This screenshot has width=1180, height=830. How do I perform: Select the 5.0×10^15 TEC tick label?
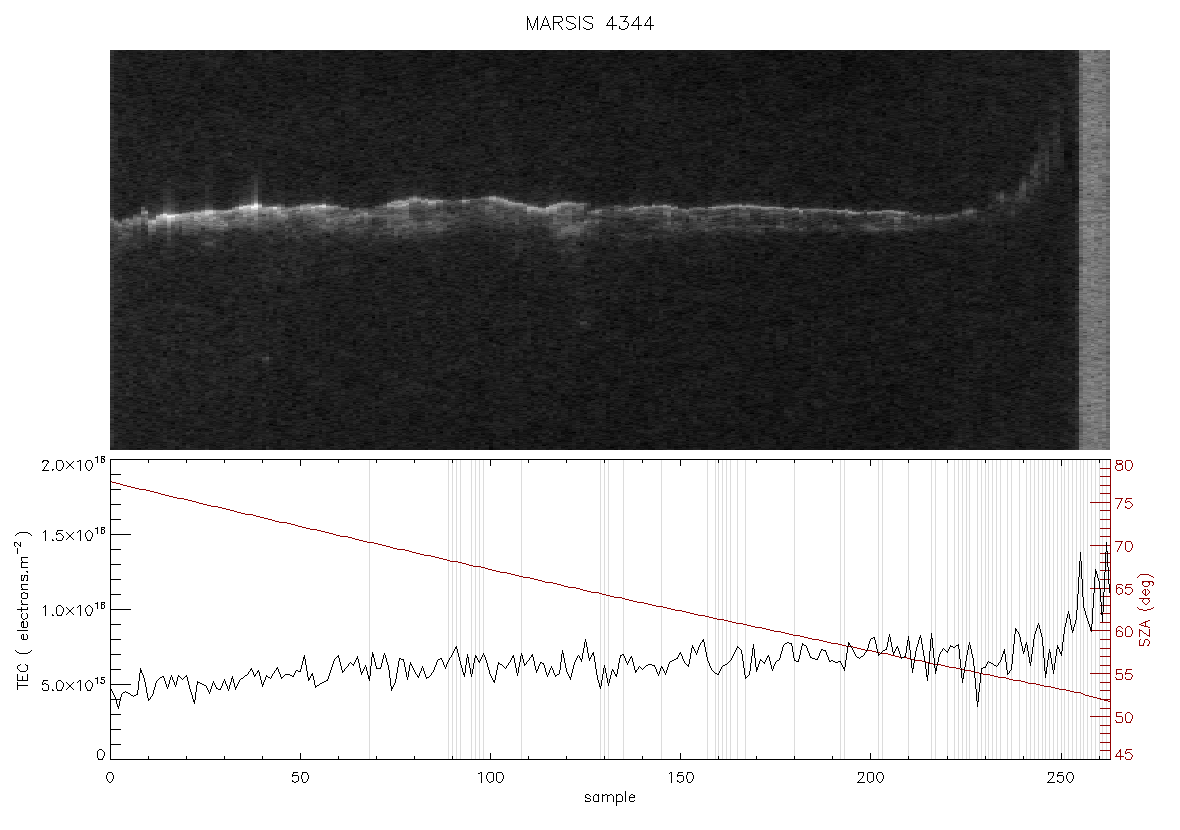click(73, 685)
